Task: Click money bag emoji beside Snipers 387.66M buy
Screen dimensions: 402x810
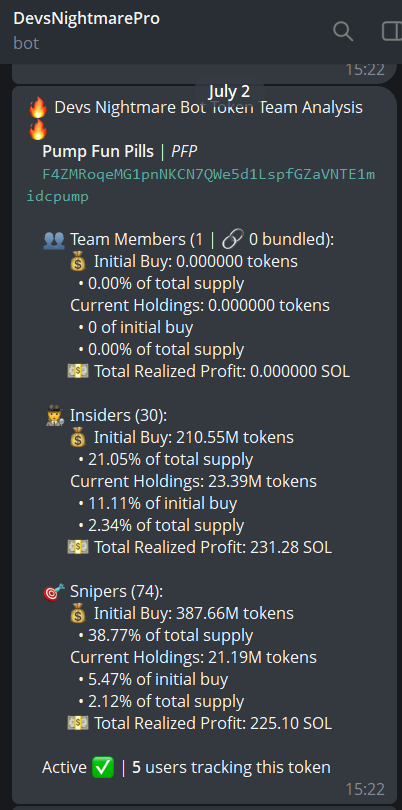Action: 78,613
